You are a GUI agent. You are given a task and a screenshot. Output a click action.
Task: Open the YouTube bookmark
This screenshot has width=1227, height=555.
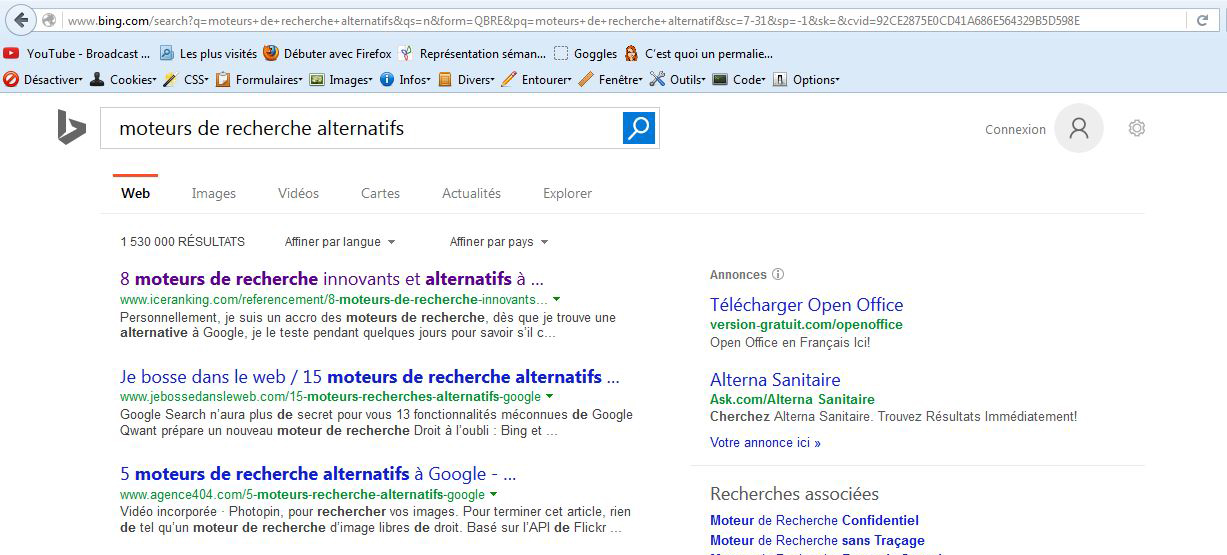(x=77, y=54)
